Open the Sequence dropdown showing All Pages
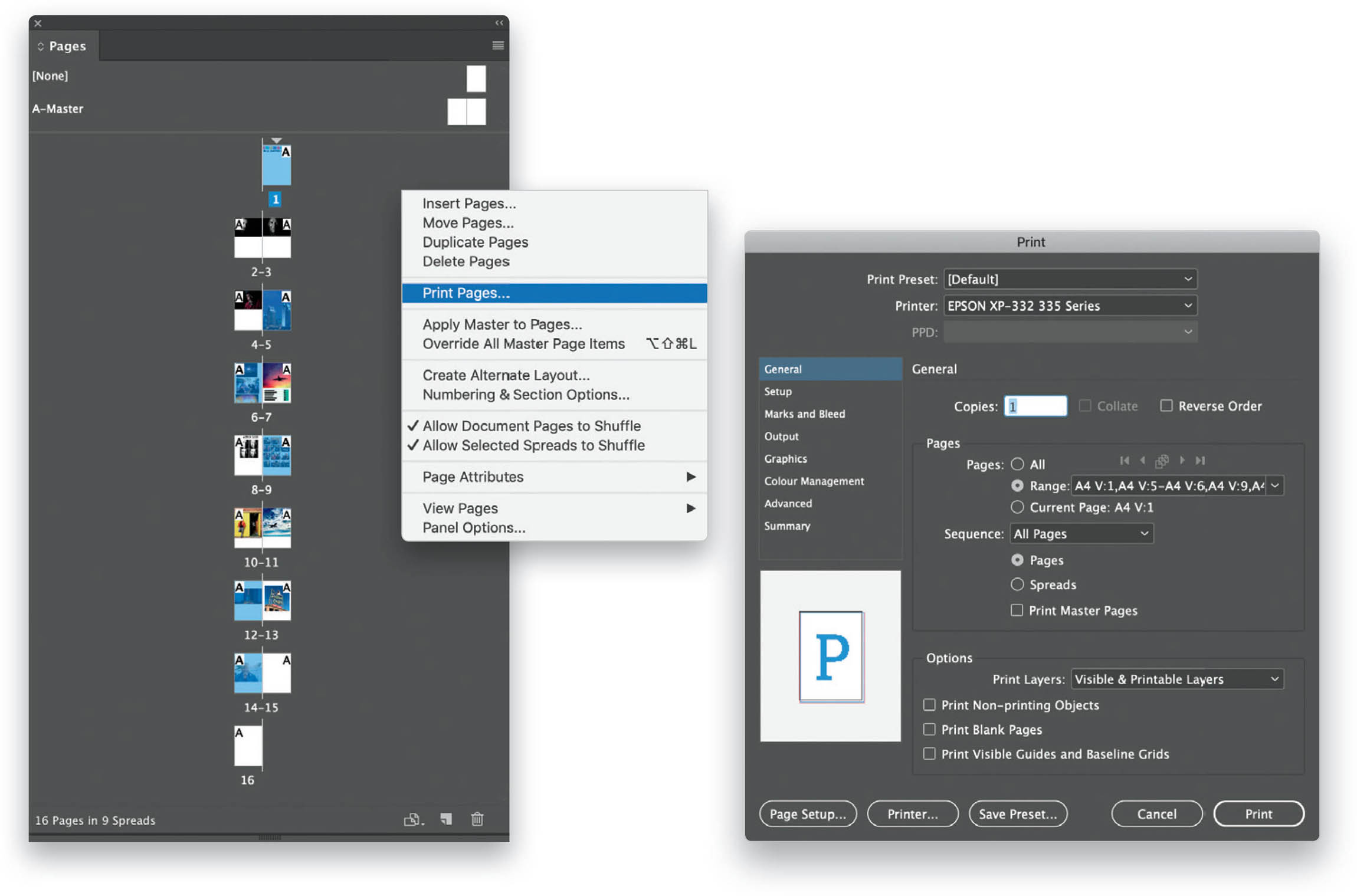This screenshot has height=896, width=1357. click(1081, 533)
